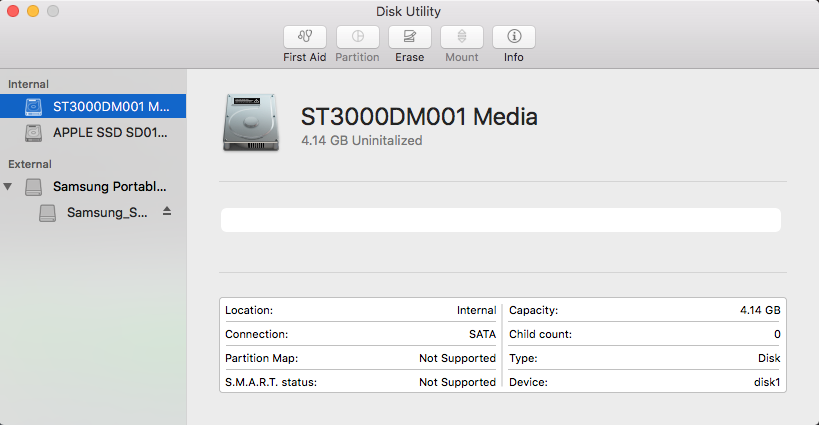Click the Capacity row in details table

point(645,310)
